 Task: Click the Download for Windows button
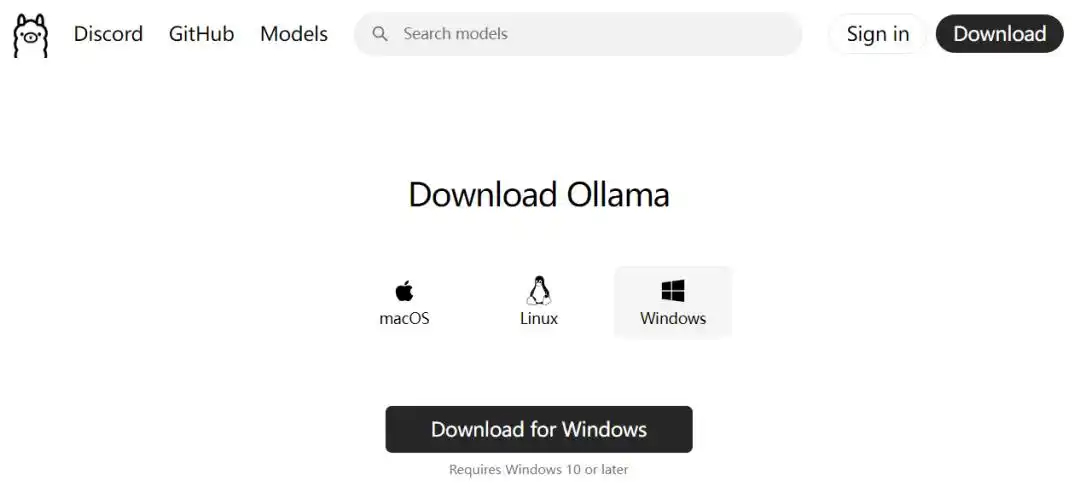click(x=539, y=429)
